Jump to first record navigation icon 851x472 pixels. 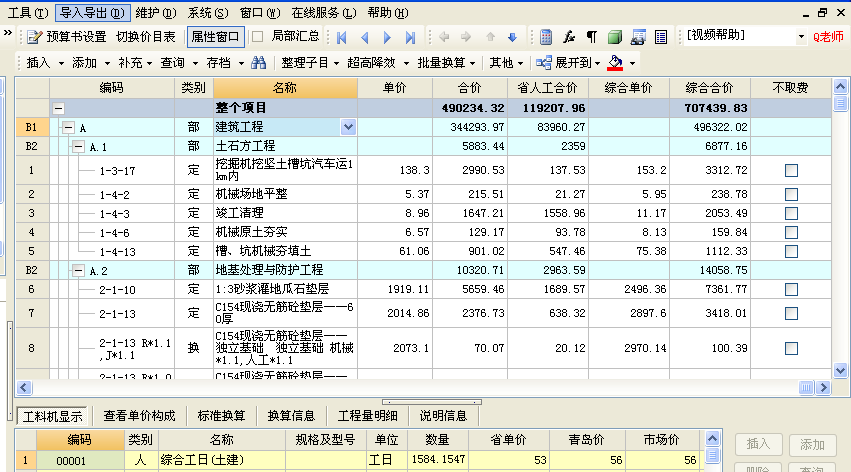[x=342, y=37]
